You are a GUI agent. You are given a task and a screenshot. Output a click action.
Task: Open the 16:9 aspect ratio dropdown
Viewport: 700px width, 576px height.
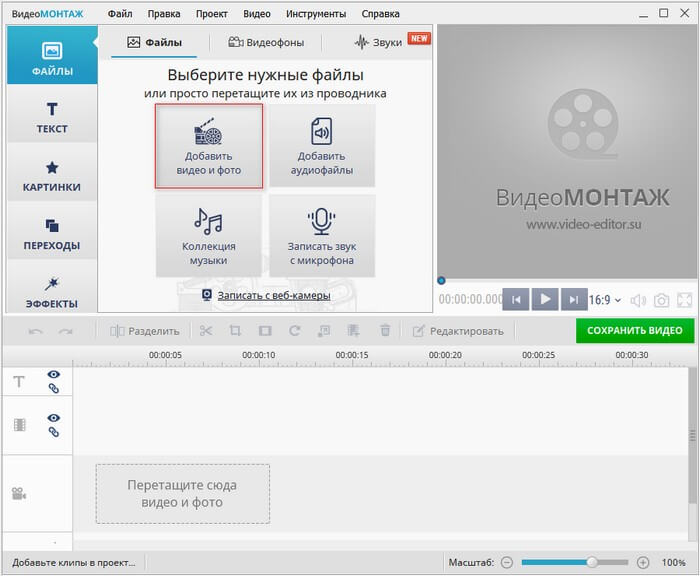[x=604, y=300]
